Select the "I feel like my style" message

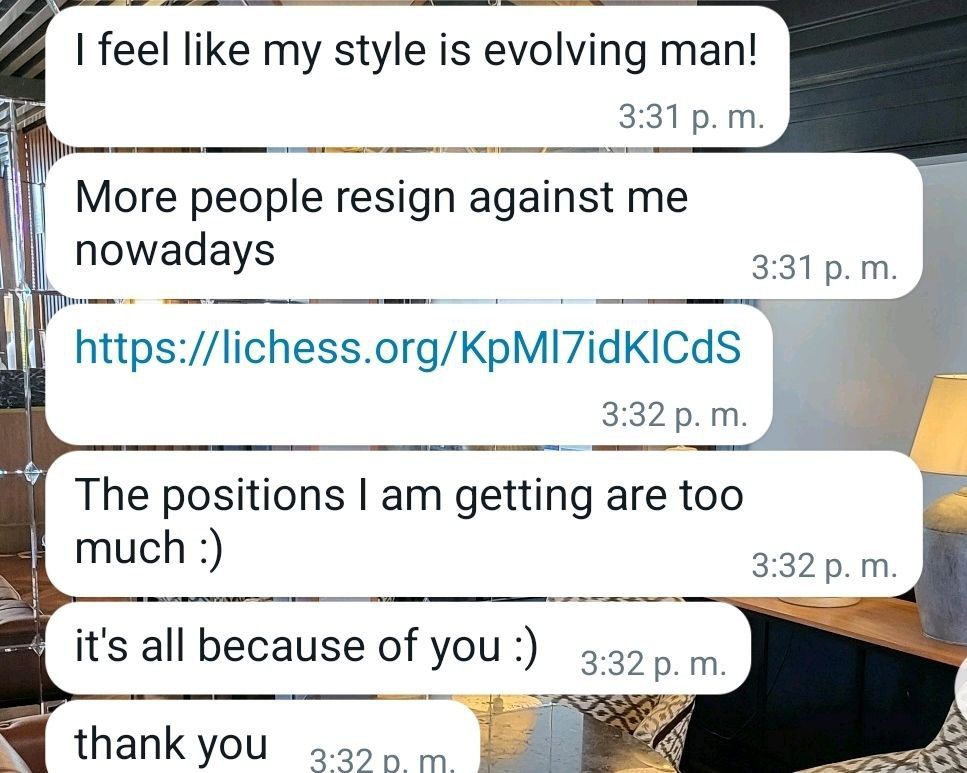coord(418,76)
